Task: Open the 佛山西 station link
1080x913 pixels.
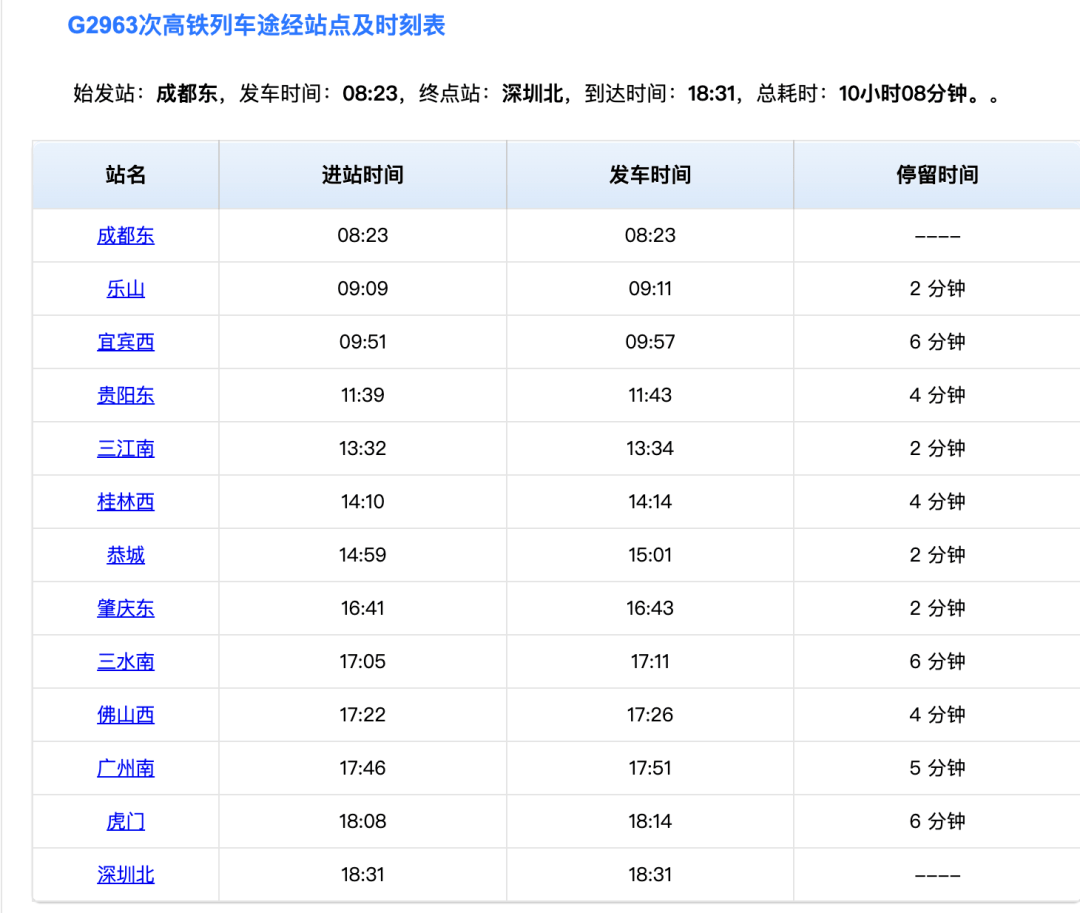Action: click(x=125, y=715)
